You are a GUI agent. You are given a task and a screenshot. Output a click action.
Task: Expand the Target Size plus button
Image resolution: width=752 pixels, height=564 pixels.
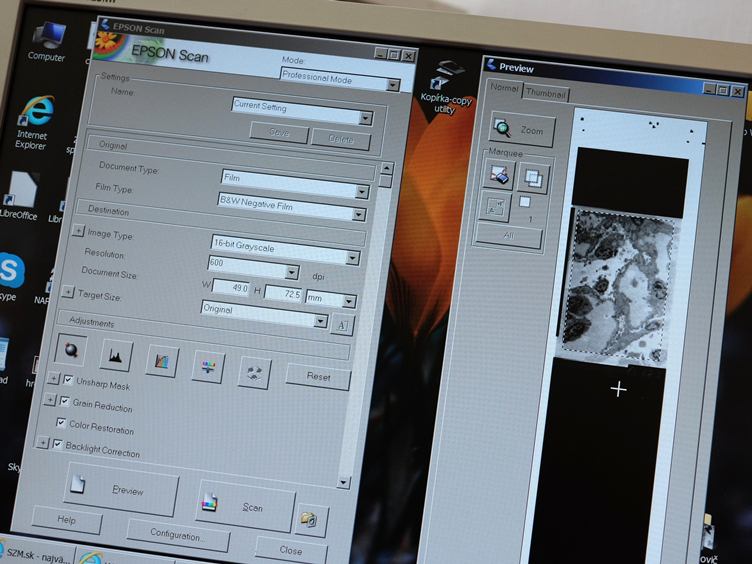click(x=68, y=292)
